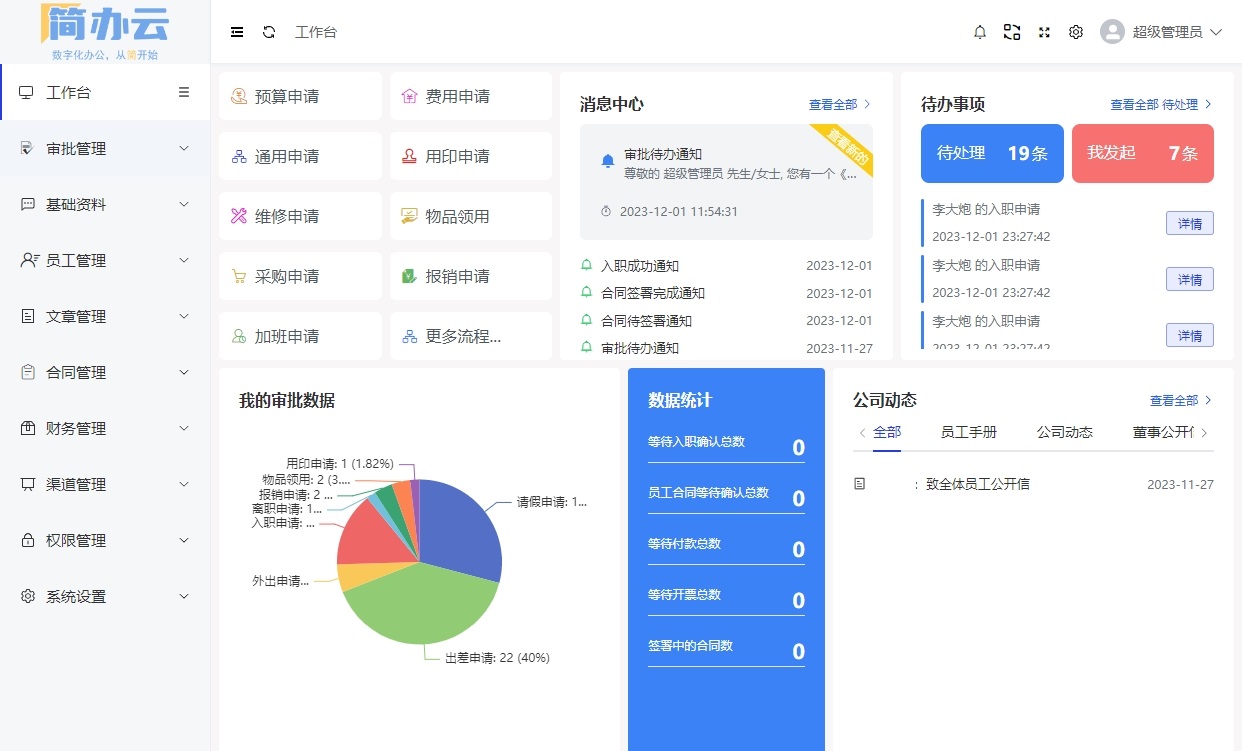Open the 预算申请 shortcut
The width and height of the screenshot is (1242, 751).
pos(300,97)
